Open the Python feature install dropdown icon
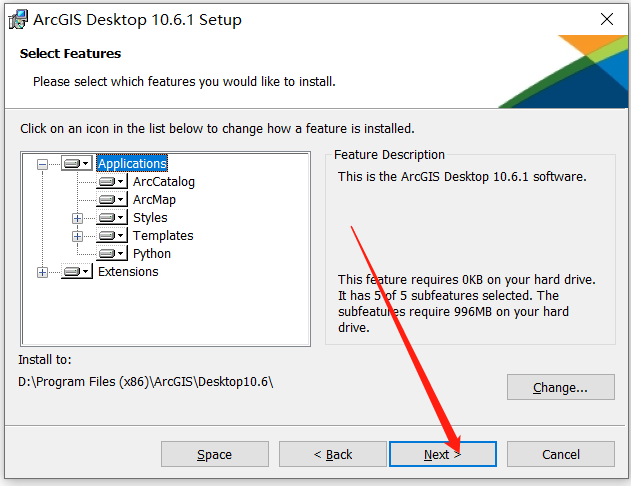The height and width of the screenshot is (486, 631). (x=112, y=253)
